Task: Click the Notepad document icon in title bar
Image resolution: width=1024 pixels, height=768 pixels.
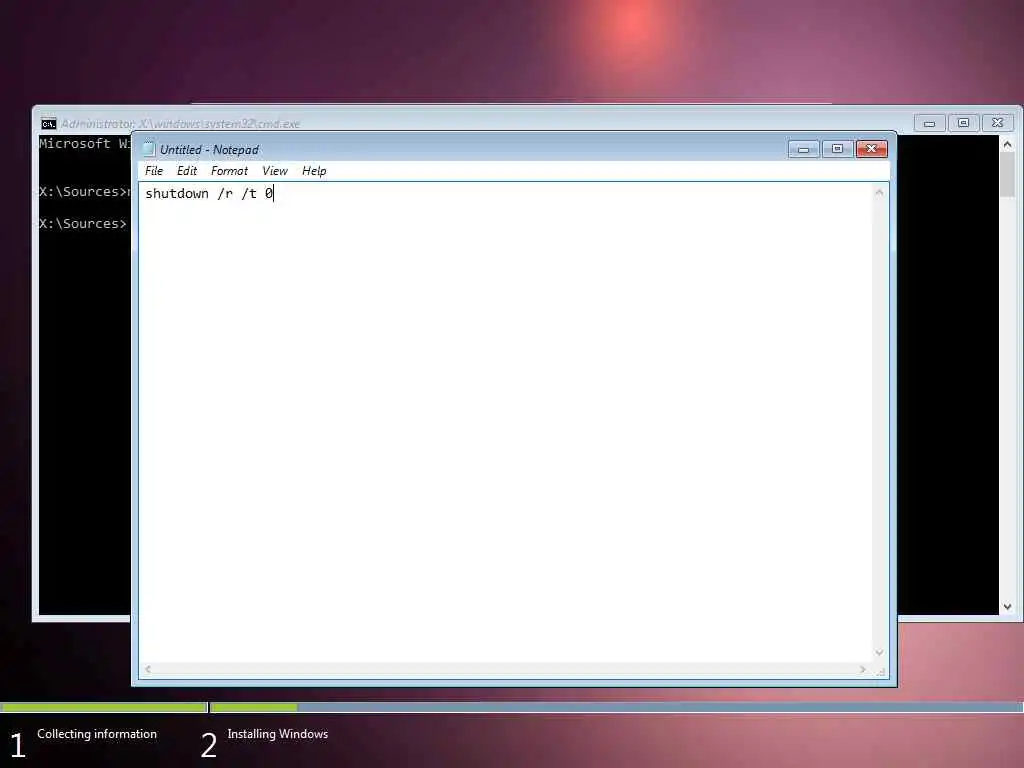Action: tap(149, 150)
